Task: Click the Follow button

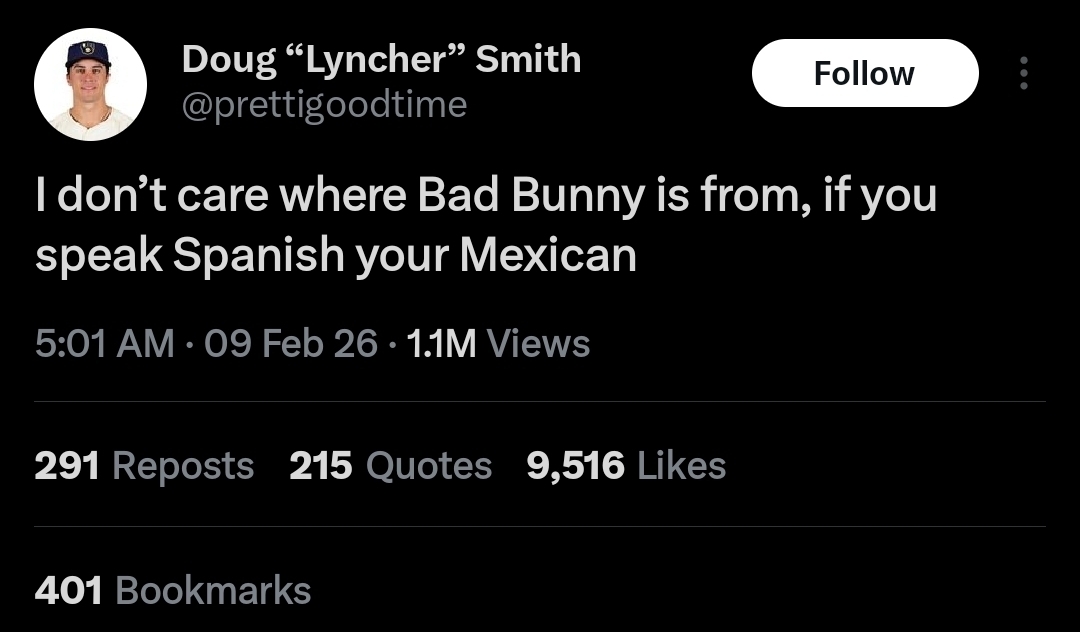Action: (x=864, y=73)
